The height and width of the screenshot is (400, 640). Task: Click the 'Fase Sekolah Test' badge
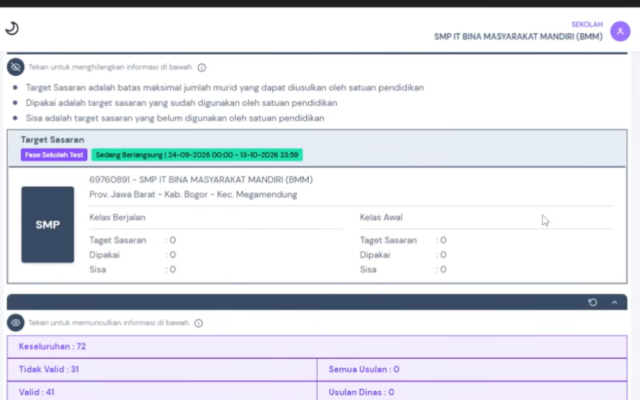pos(54,155)
